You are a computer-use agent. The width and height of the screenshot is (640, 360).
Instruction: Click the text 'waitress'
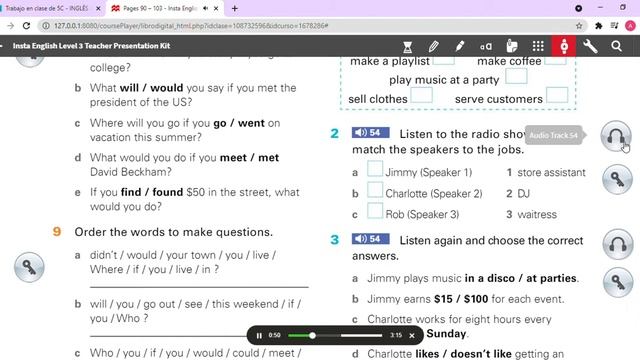click(x=537, y=215)
